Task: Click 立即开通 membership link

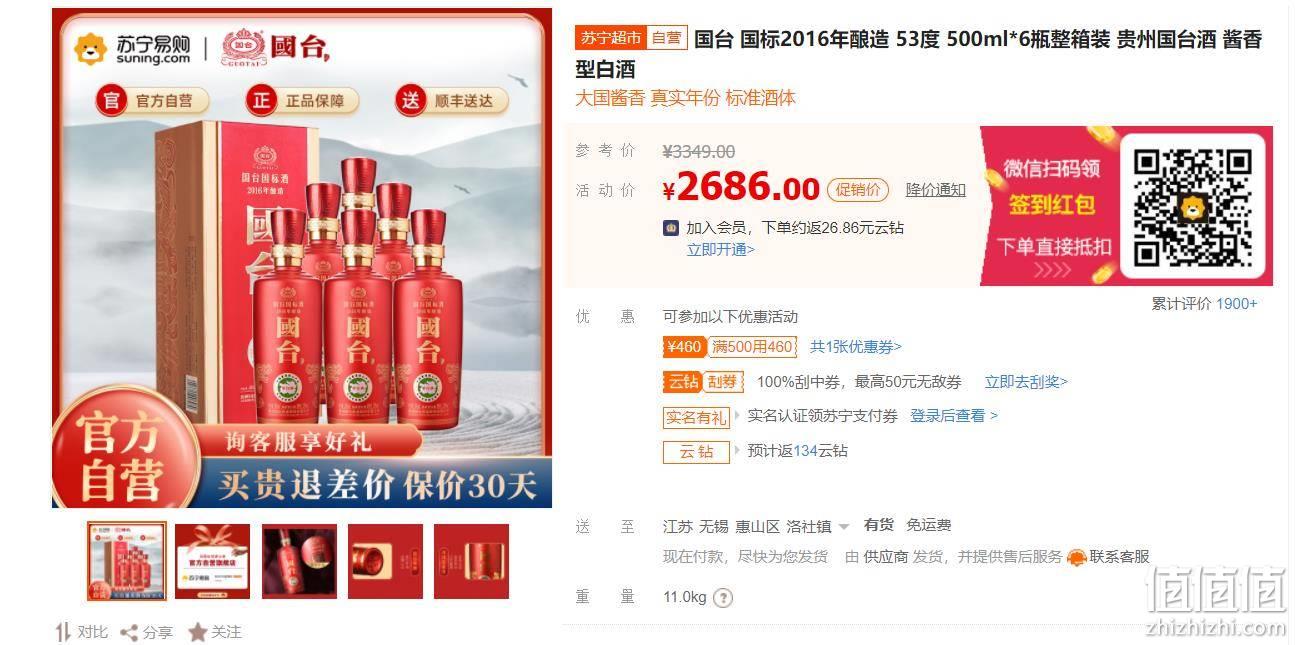Action: [720, 250]
